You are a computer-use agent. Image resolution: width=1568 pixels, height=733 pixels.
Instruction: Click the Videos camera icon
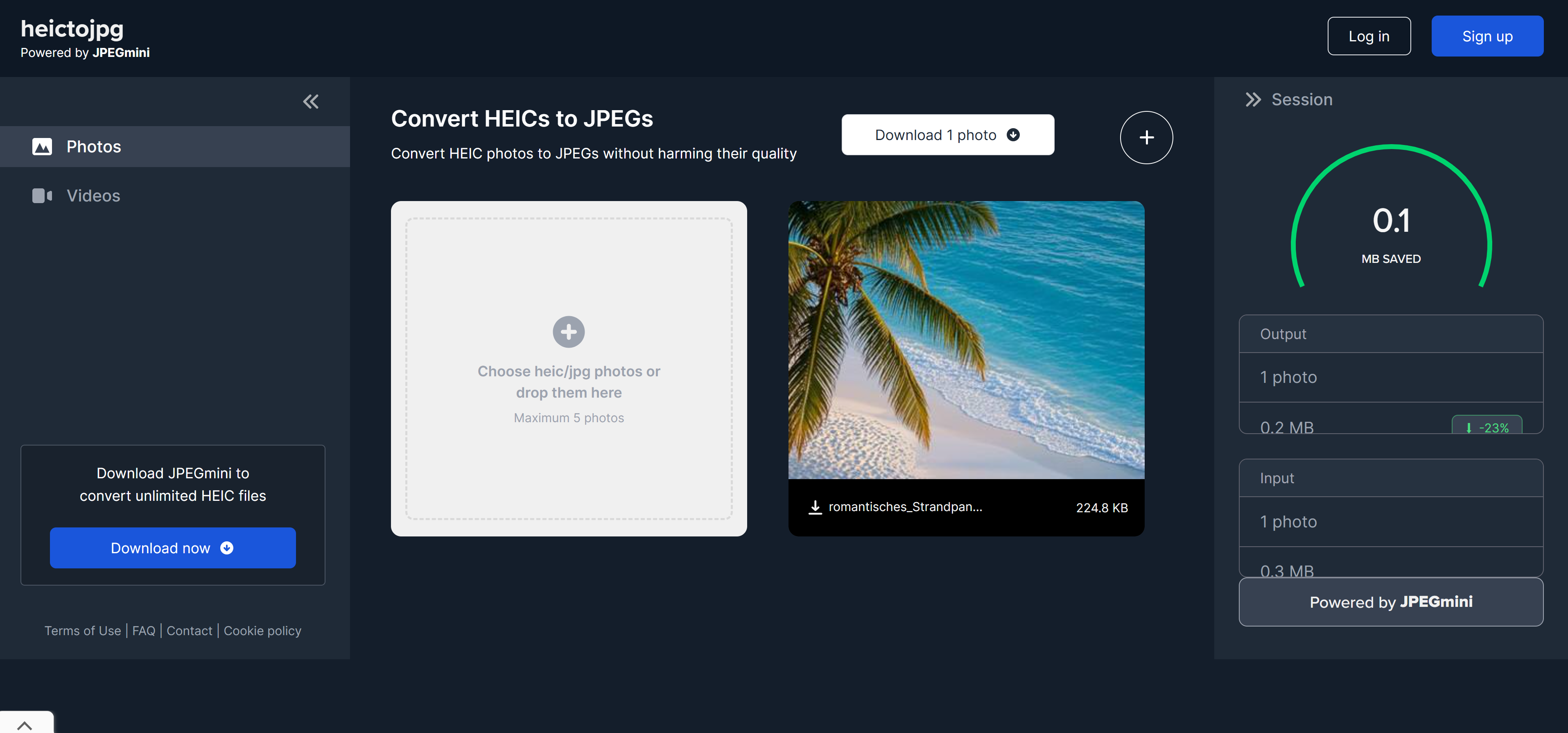(42, 195)
